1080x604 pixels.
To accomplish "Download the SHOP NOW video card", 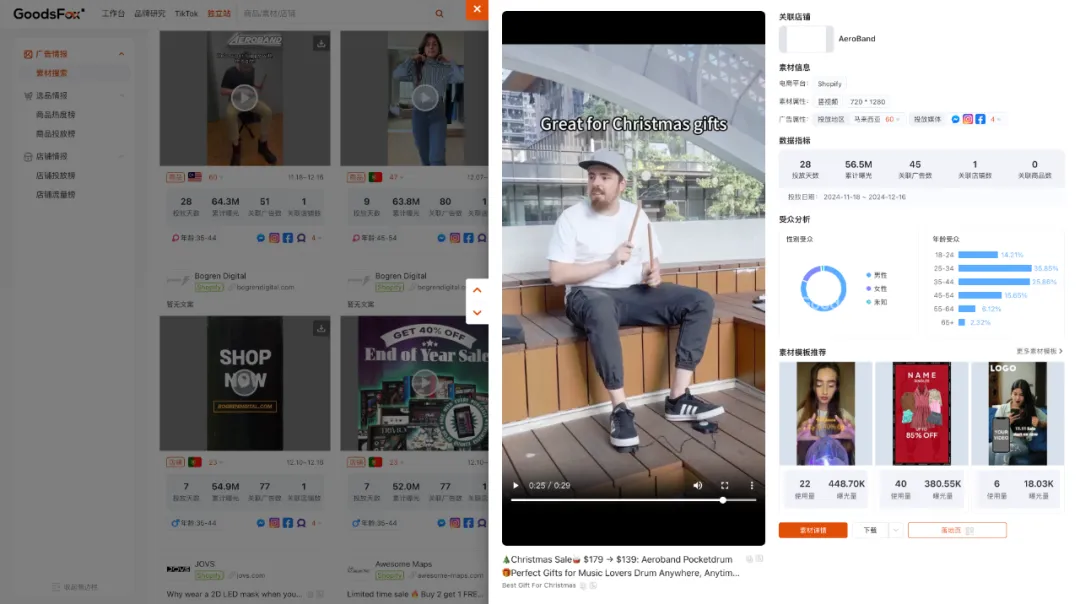I will pos(321,329).
